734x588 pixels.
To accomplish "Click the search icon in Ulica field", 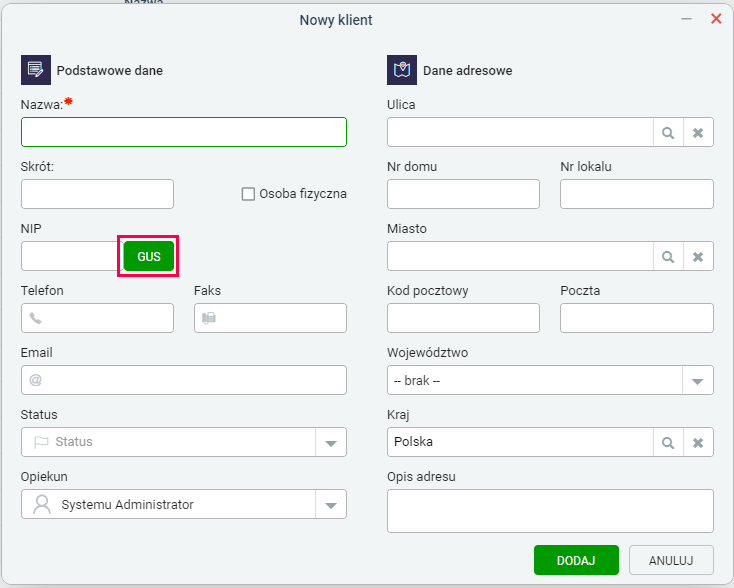I will 668,132.
